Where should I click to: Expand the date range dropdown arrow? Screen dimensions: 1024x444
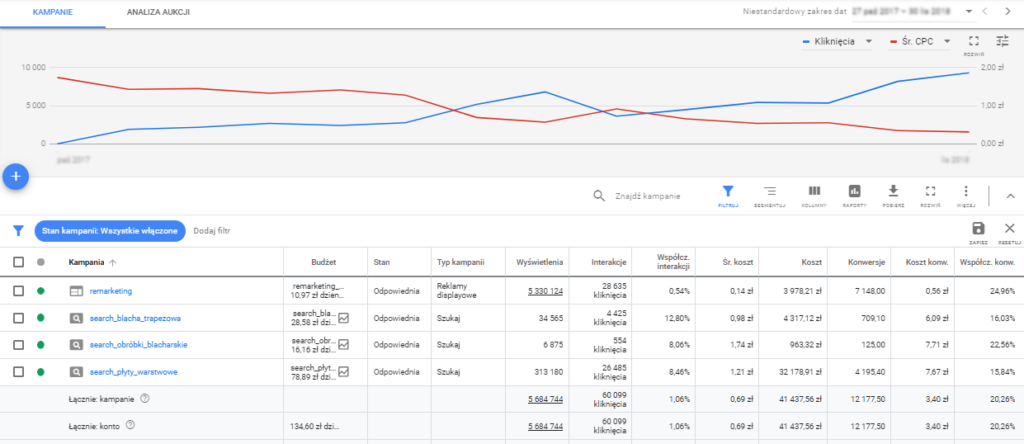click(969, 12)
